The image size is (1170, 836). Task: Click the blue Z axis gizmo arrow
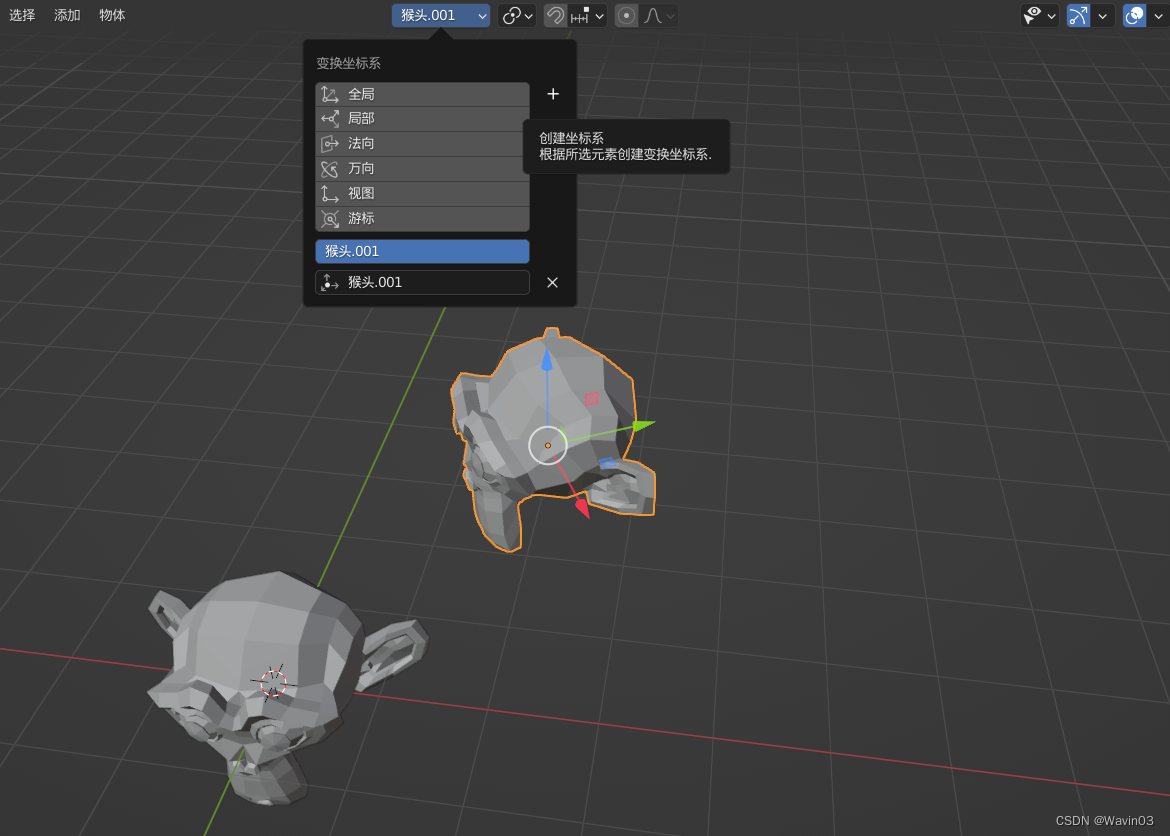[x=547, y=361]
